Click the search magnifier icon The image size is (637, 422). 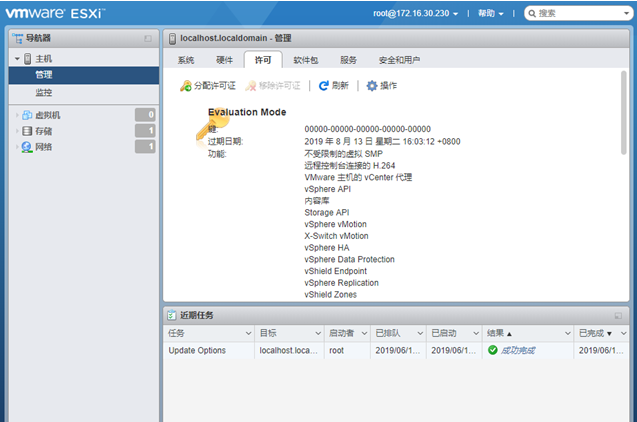click(x=532, y=13)
